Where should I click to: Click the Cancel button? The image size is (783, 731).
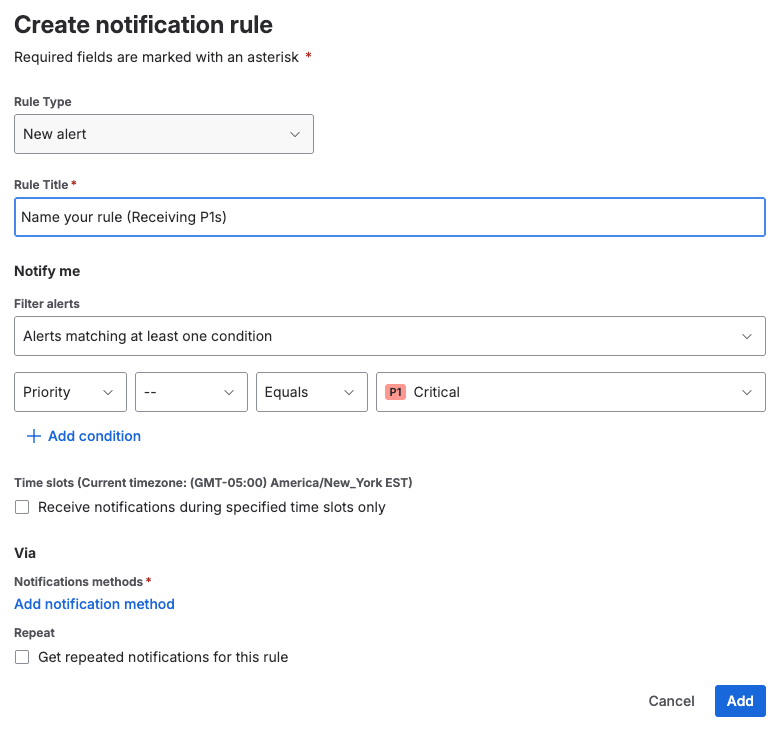click(x=671, y=701)
